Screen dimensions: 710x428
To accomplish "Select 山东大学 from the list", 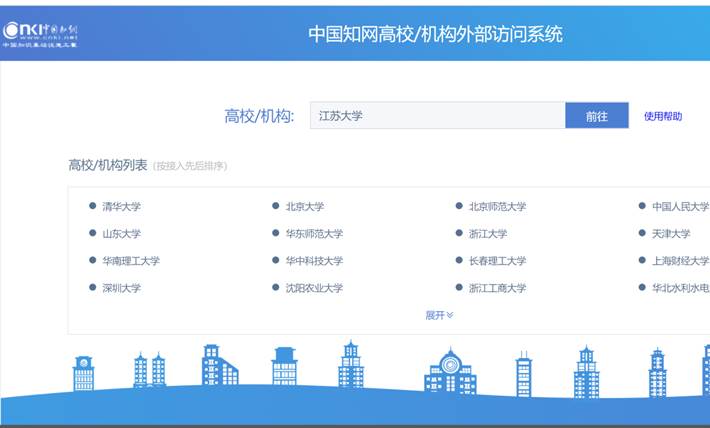I will click(121, 234).
